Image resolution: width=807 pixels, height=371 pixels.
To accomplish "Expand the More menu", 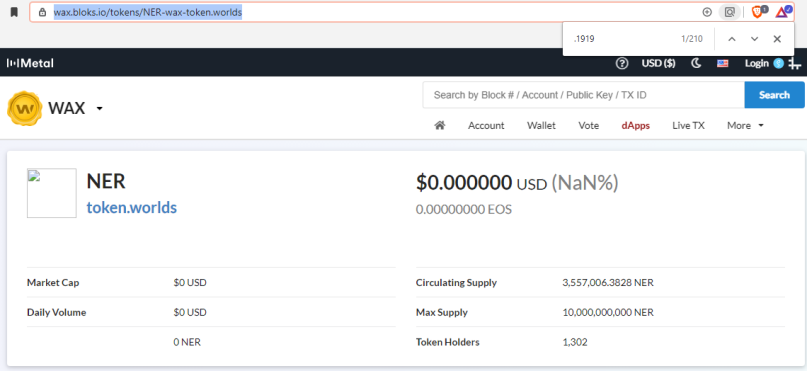I will click(x=745, y=126).
